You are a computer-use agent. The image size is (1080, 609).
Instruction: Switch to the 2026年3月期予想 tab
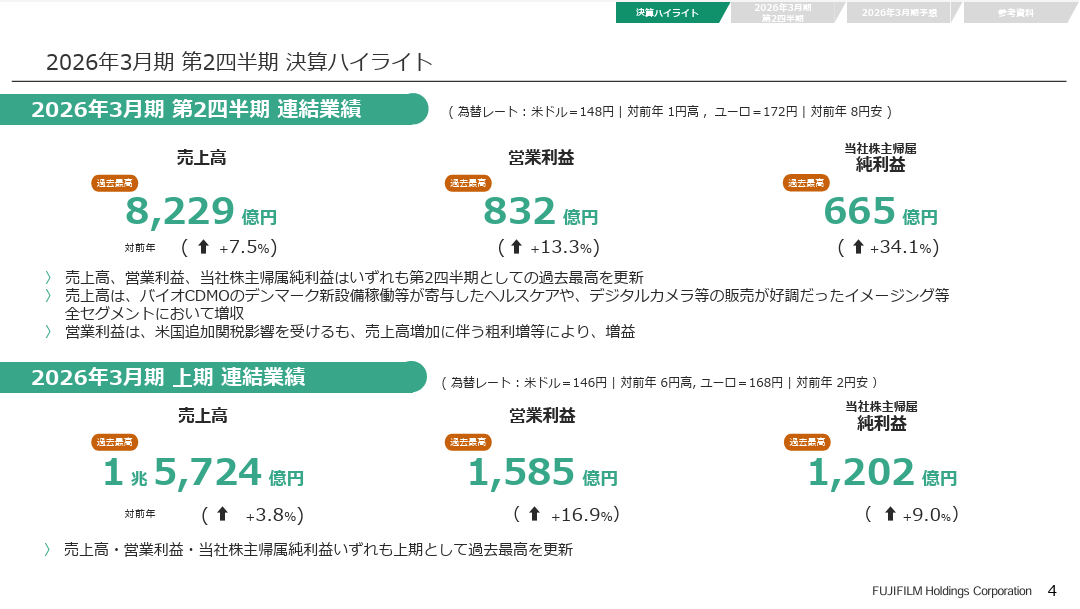901,13
